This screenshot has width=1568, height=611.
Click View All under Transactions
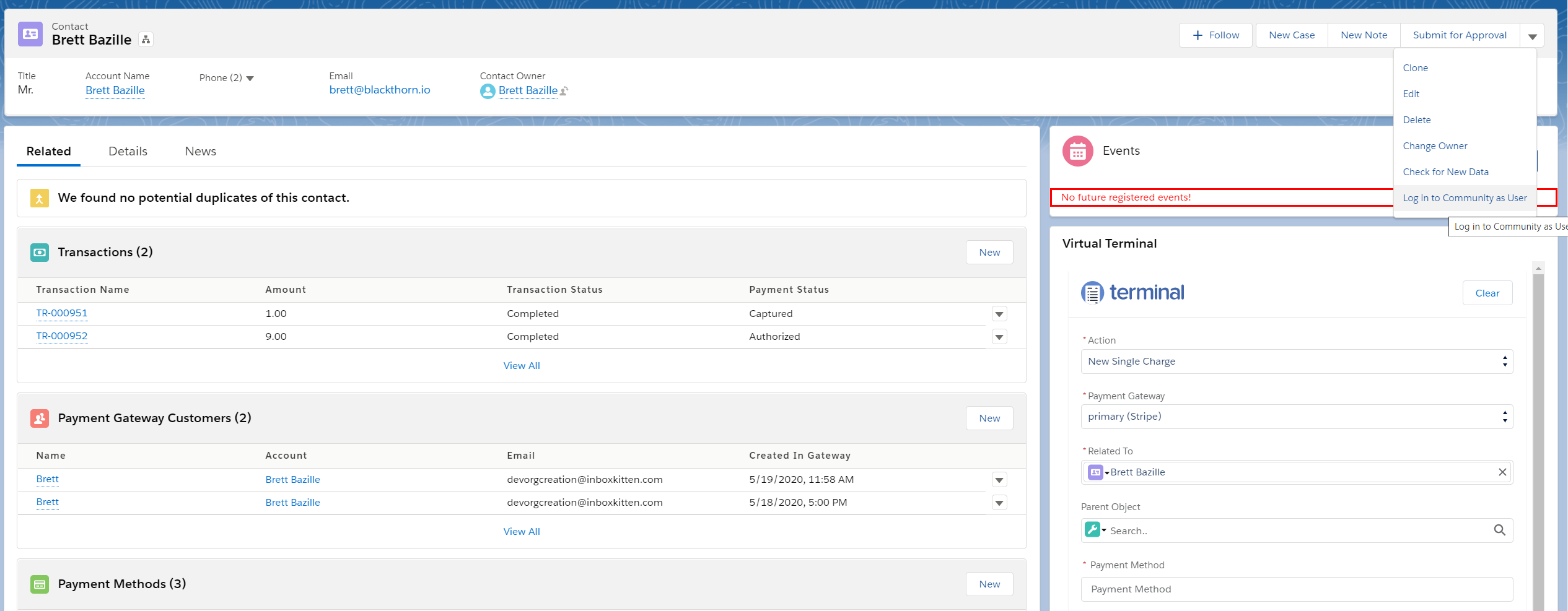[x=522, y=366]
